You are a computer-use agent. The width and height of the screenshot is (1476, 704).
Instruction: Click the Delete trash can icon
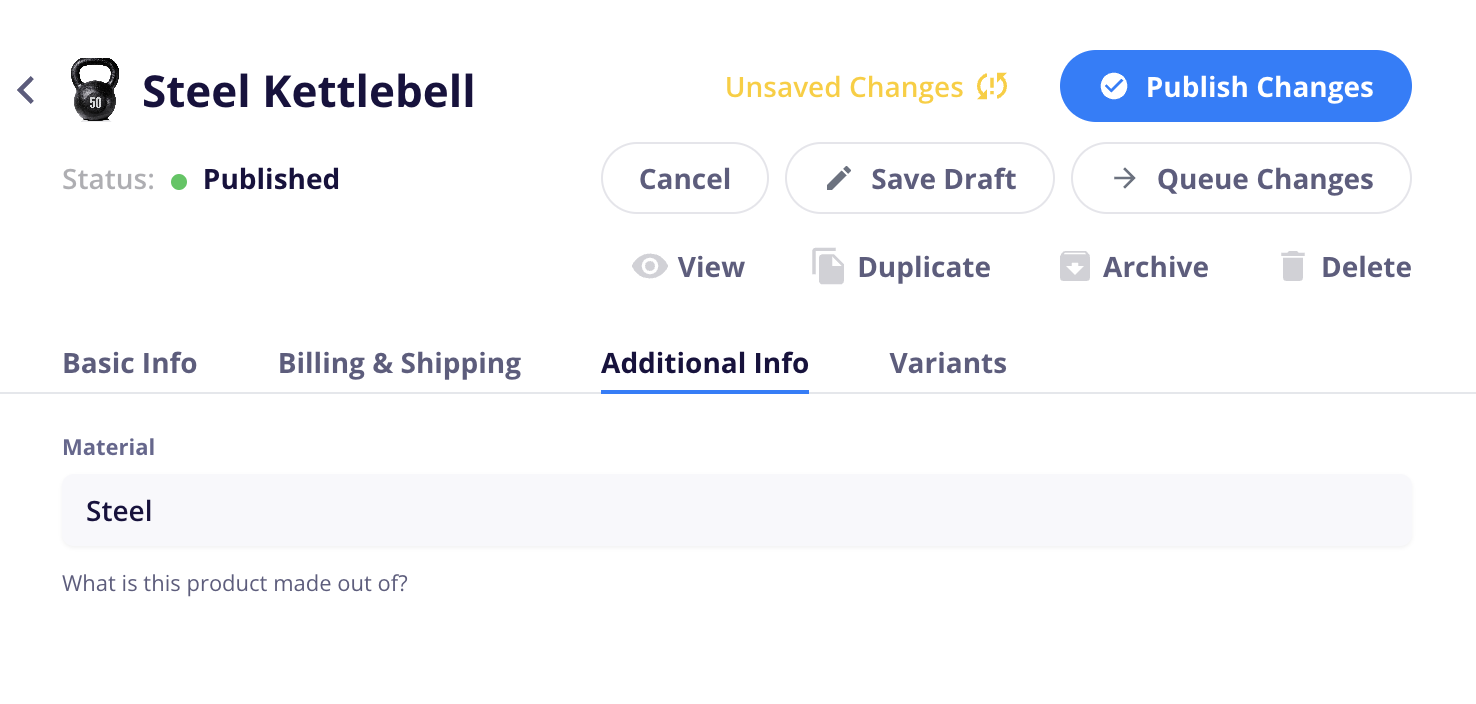(x=1293, y=267)
